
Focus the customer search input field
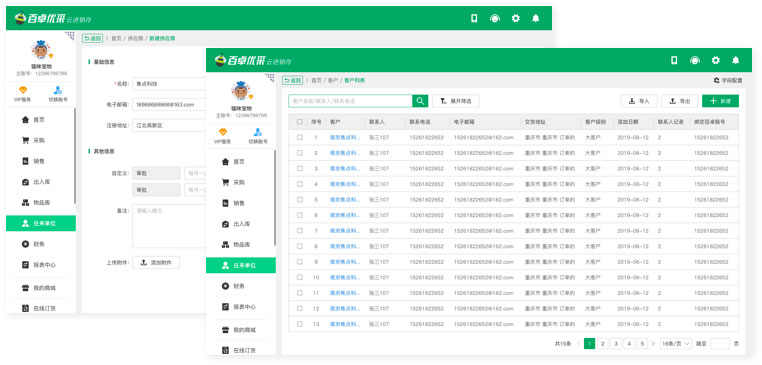point(350,101)
